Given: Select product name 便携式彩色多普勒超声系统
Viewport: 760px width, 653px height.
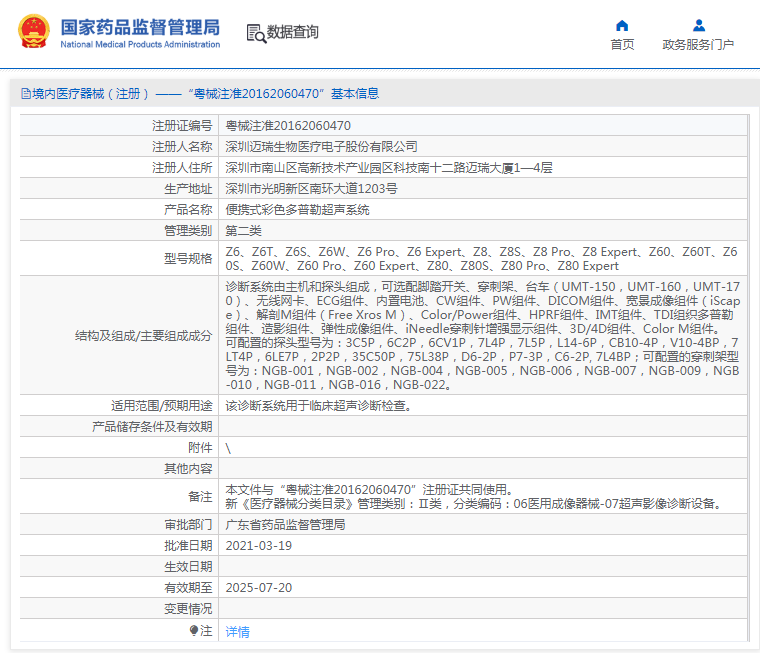Looking at the screenshot, I should [297, 209].
